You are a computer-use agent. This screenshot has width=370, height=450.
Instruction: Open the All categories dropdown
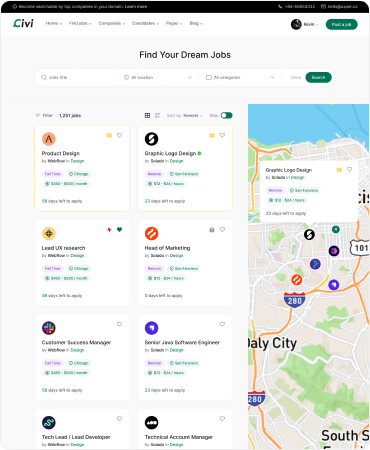(x=240, y=77)
